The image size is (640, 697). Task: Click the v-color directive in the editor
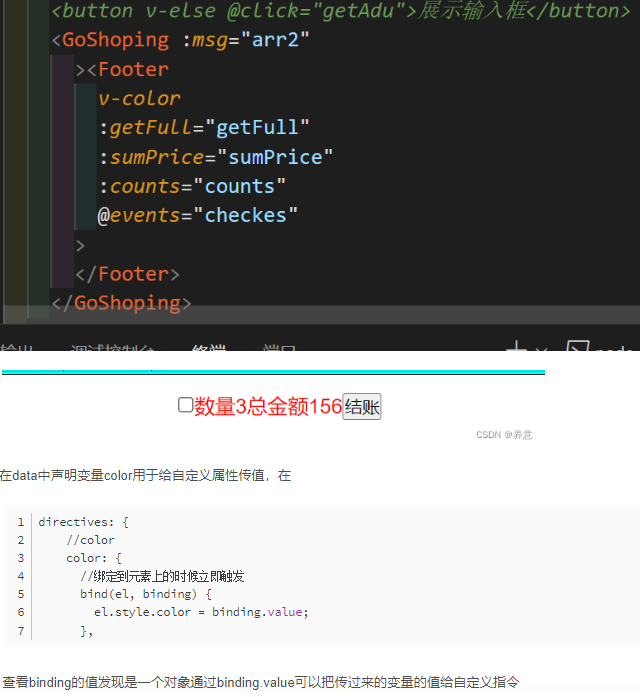[139, 98]
